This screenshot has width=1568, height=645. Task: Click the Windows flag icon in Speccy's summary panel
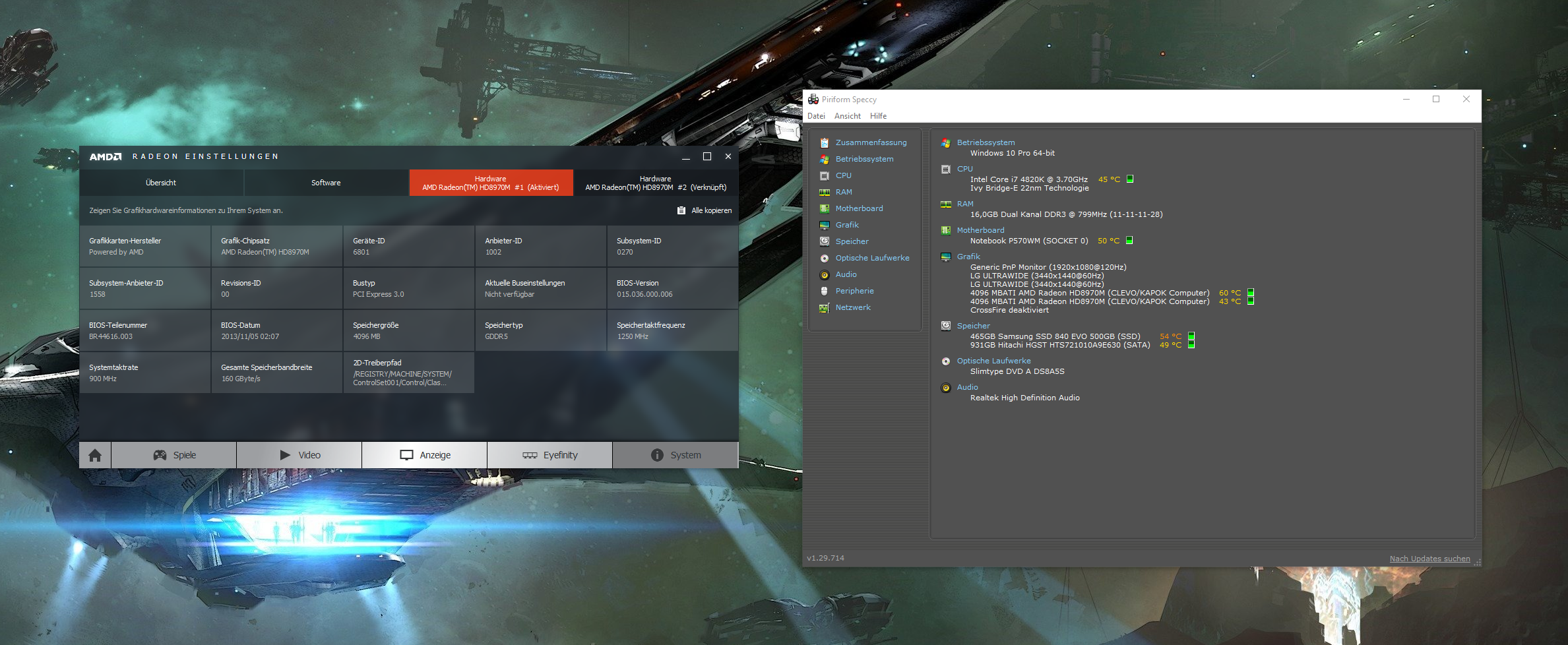coord(946,142)
